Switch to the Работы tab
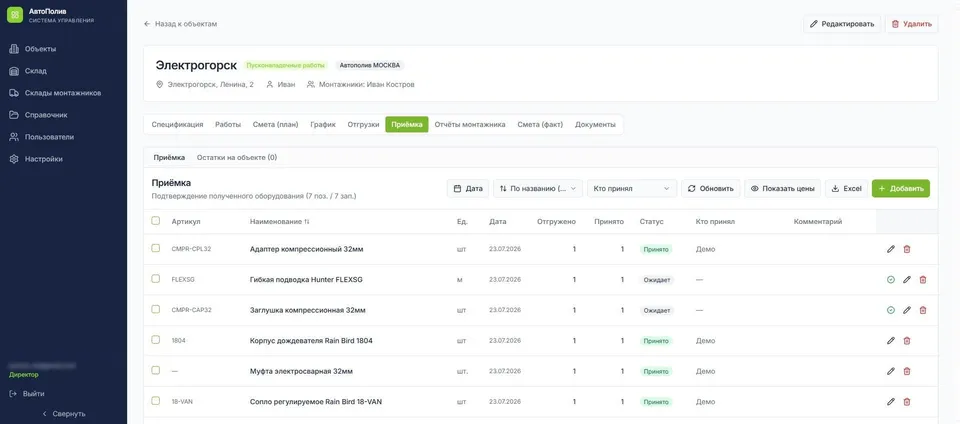 tap(228, 124)
